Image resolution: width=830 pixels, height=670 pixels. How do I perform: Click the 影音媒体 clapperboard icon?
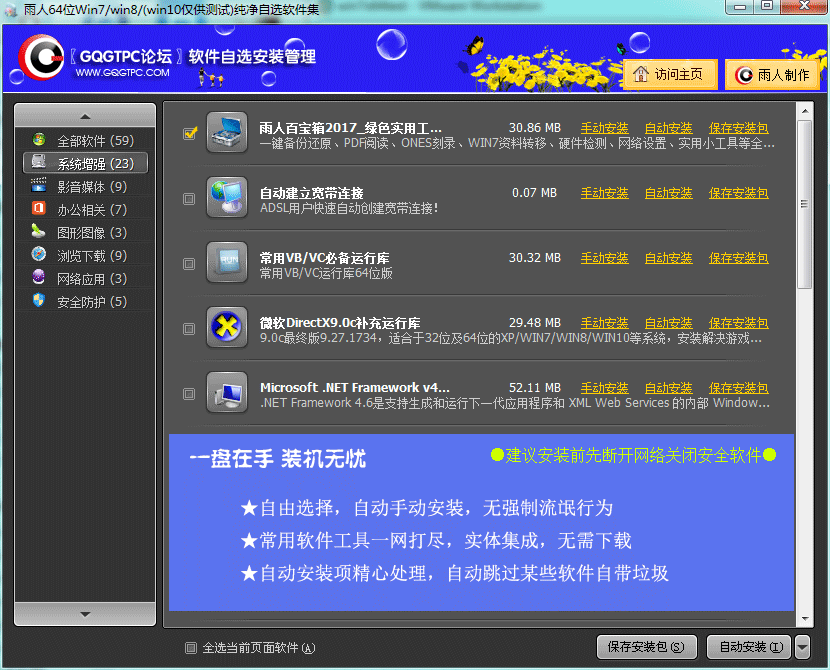click(39, 185)
